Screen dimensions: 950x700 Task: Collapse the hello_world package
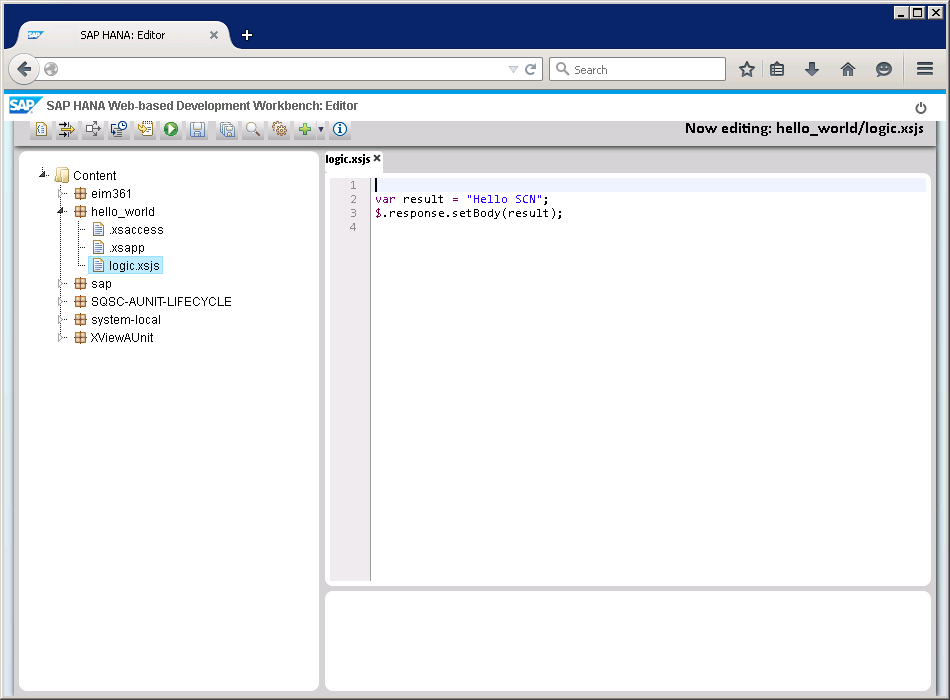pyautogui.click(x=61, y=211)
